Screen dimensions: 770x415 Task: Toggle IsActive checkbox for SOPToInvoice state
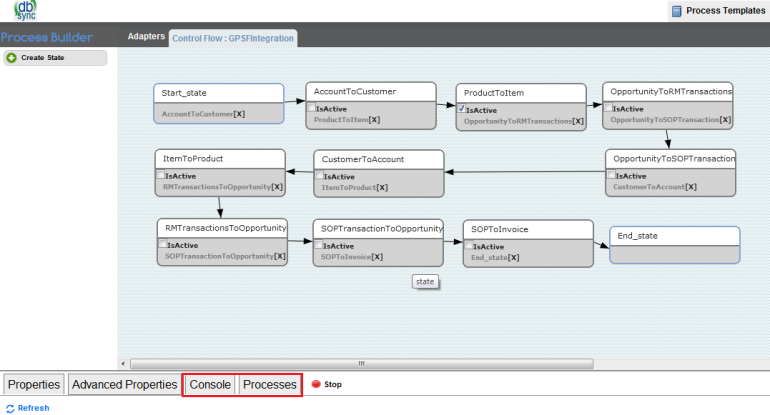(x=468, y=246)
